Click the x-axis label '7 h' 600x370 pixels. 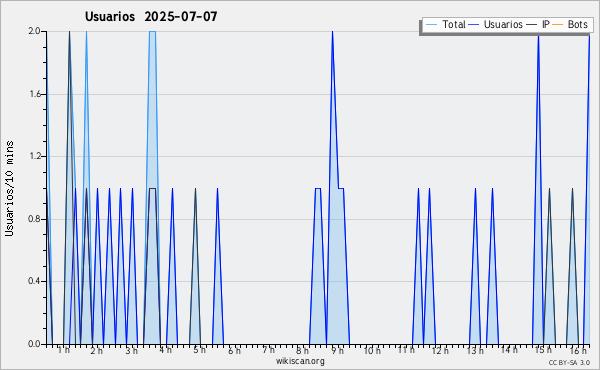268,350
